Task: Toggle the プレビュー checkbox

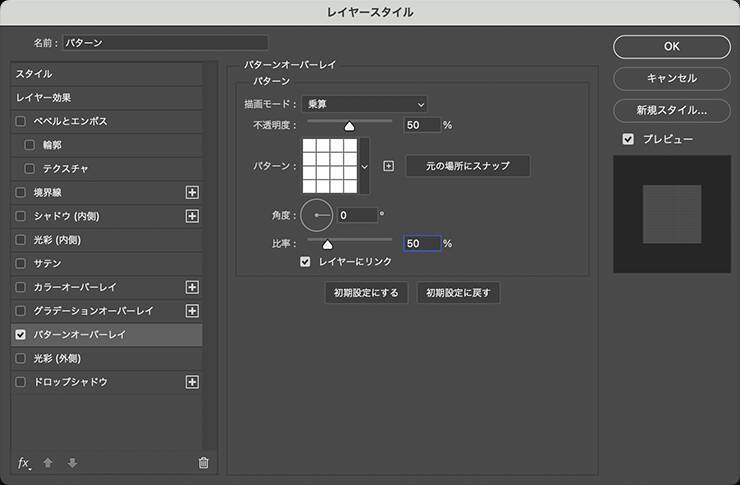Action: click(x=628, y=139)
